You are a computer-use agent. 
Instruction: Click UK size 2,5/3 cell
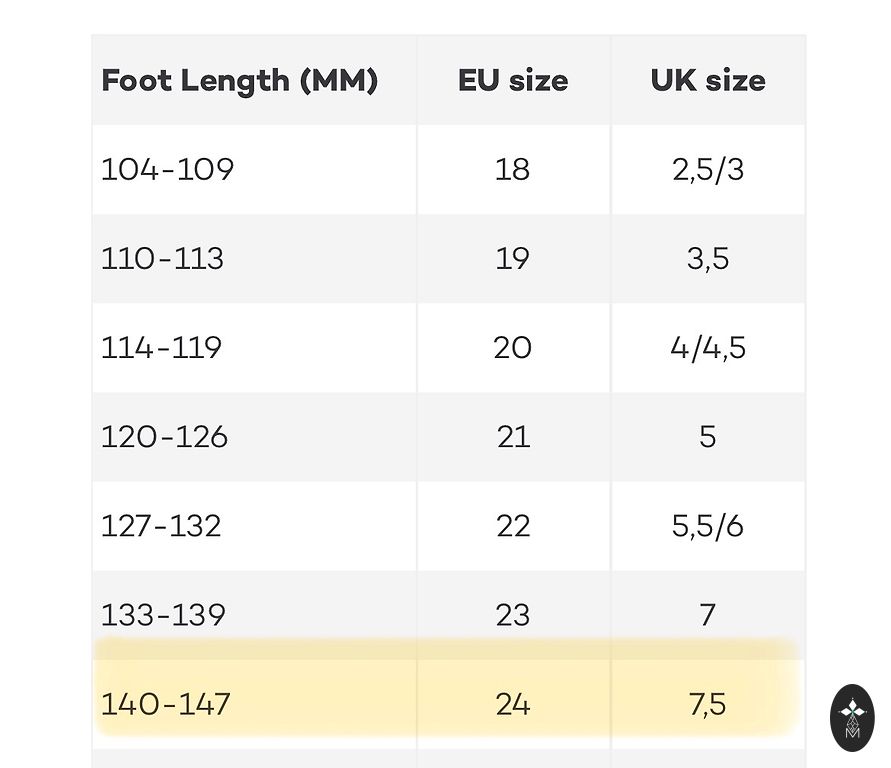click(x=708, y=170)
